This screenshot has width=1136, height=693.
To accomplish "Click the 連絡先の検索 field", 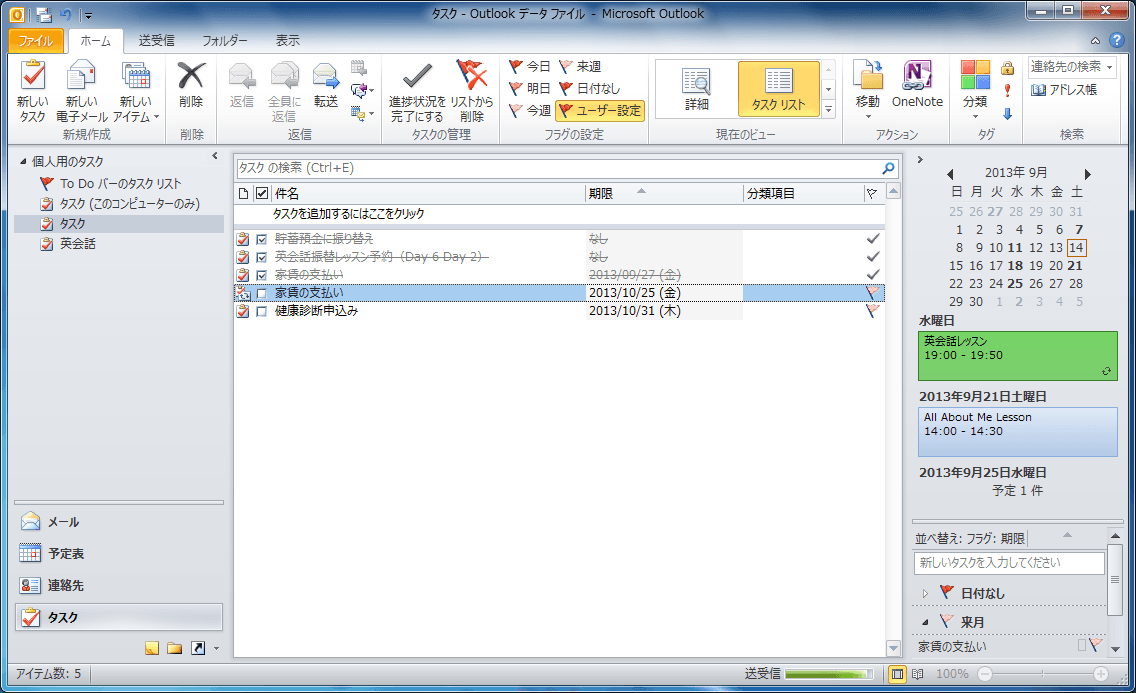I will click(x=1072, y=67).
